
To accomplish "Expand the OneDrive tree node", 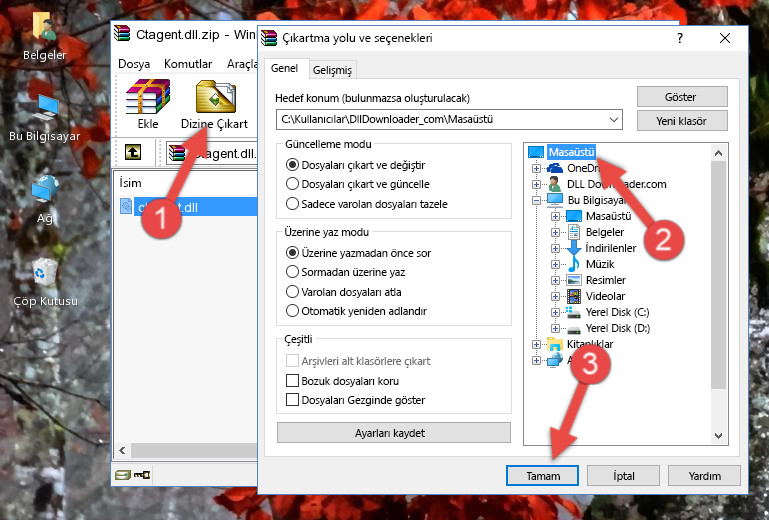I will tap(536, 168).
